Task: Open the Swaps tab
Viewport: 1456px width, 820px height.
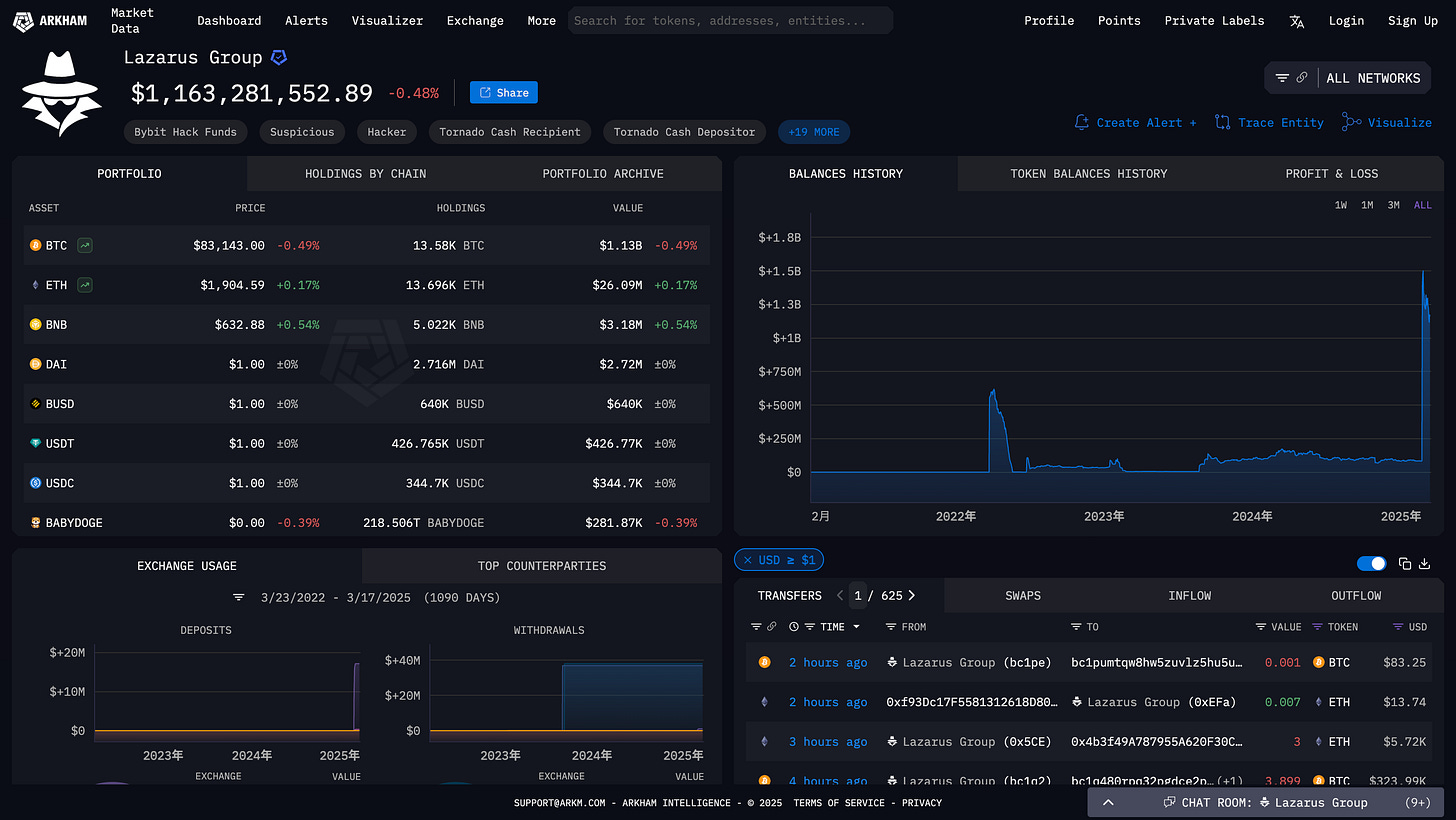Action: coord(1022,596)
